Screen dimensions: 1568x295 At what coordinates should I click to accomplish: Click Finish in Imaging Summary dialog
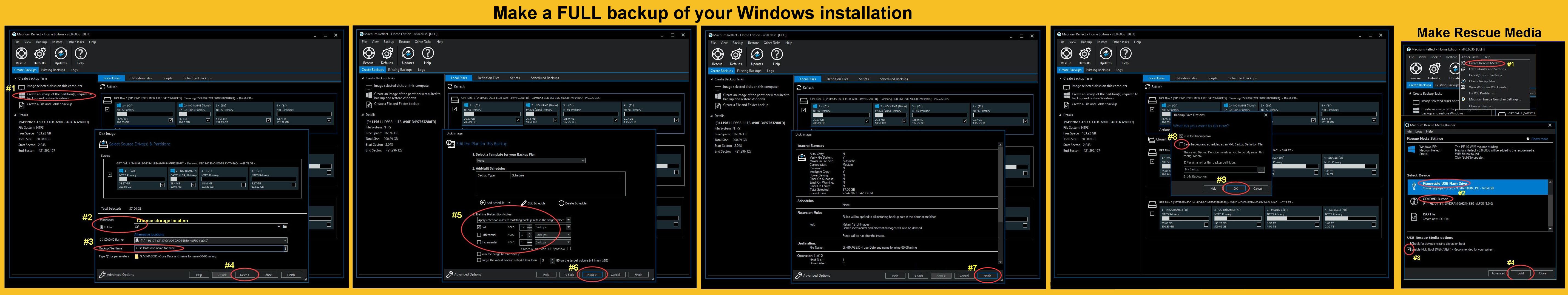987,276
